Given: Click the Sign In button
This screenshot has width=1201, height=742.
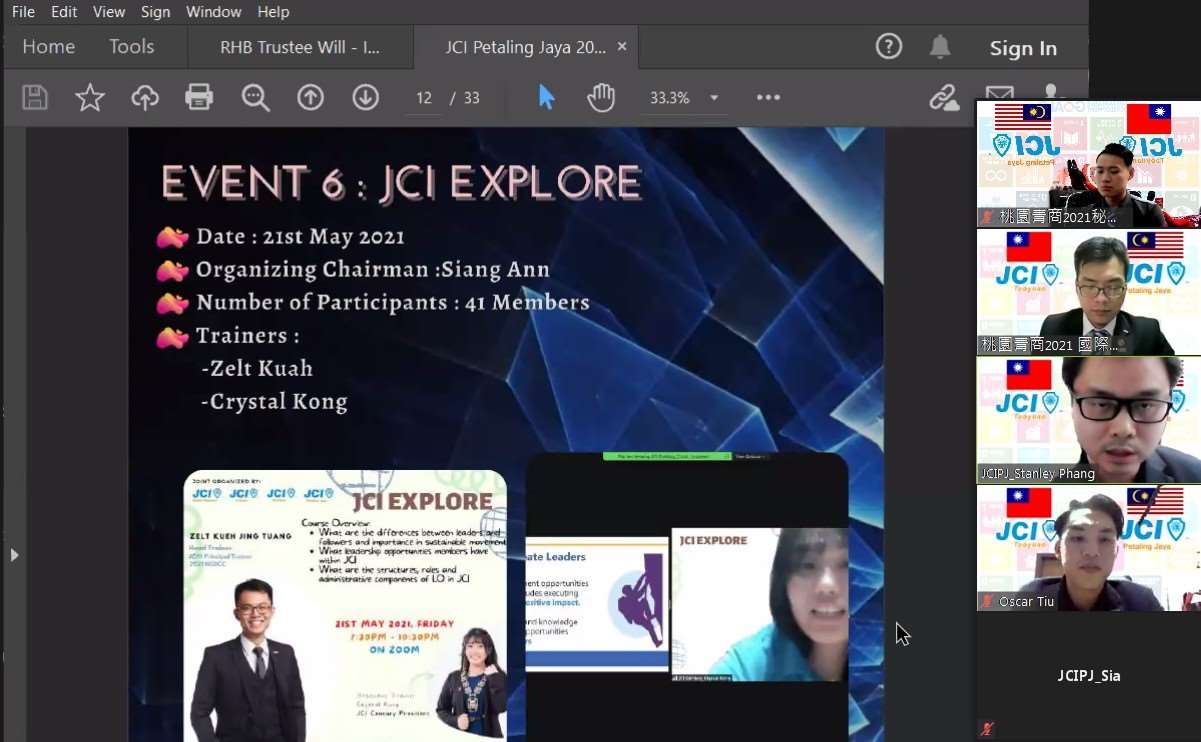Looking at the screenshot, I should [x=1023, y=48].
